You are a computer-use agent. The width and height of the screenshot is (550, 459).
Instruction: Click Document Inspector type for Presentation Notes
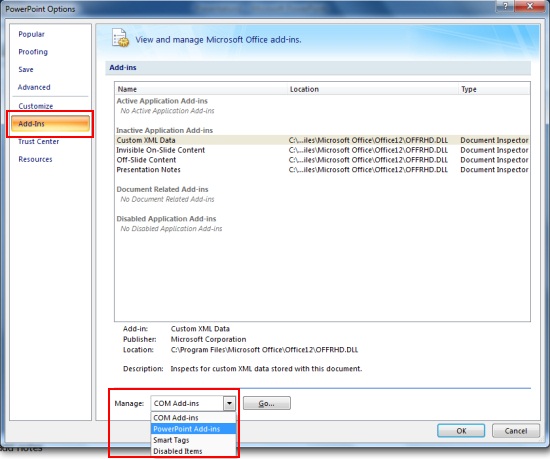tap(494, 170)
